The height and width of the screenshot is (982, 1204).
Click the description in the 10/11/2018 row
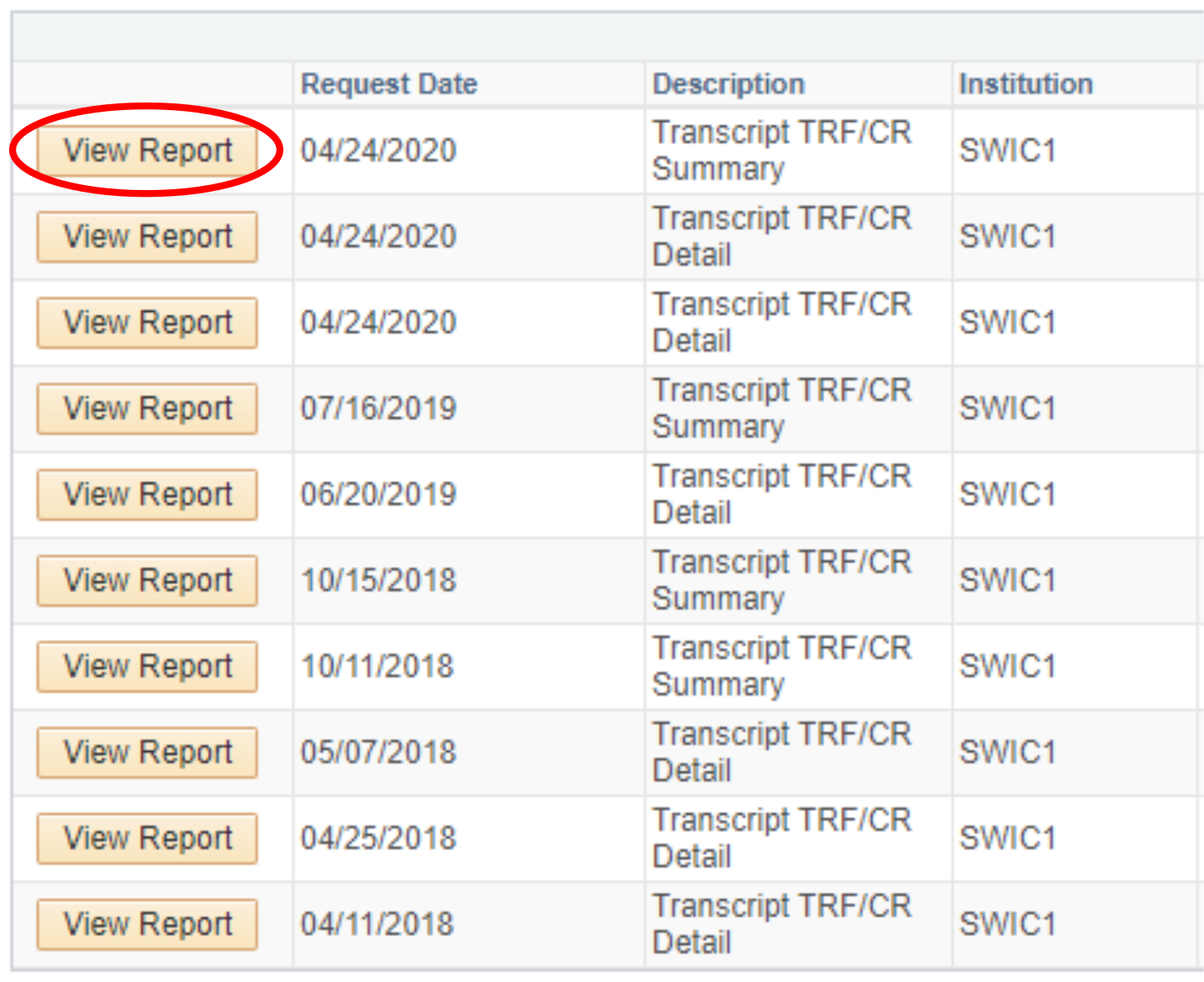(781, 666)
